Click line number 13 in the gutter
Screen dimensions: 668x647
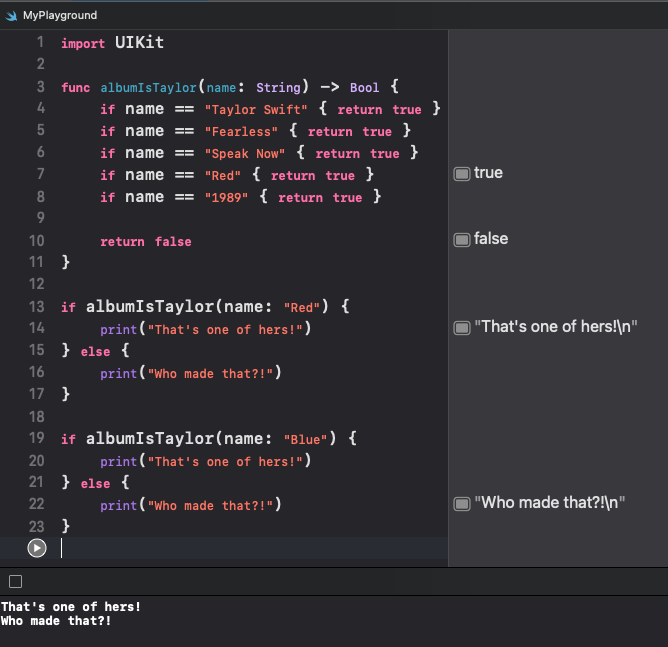click(37, 307)
